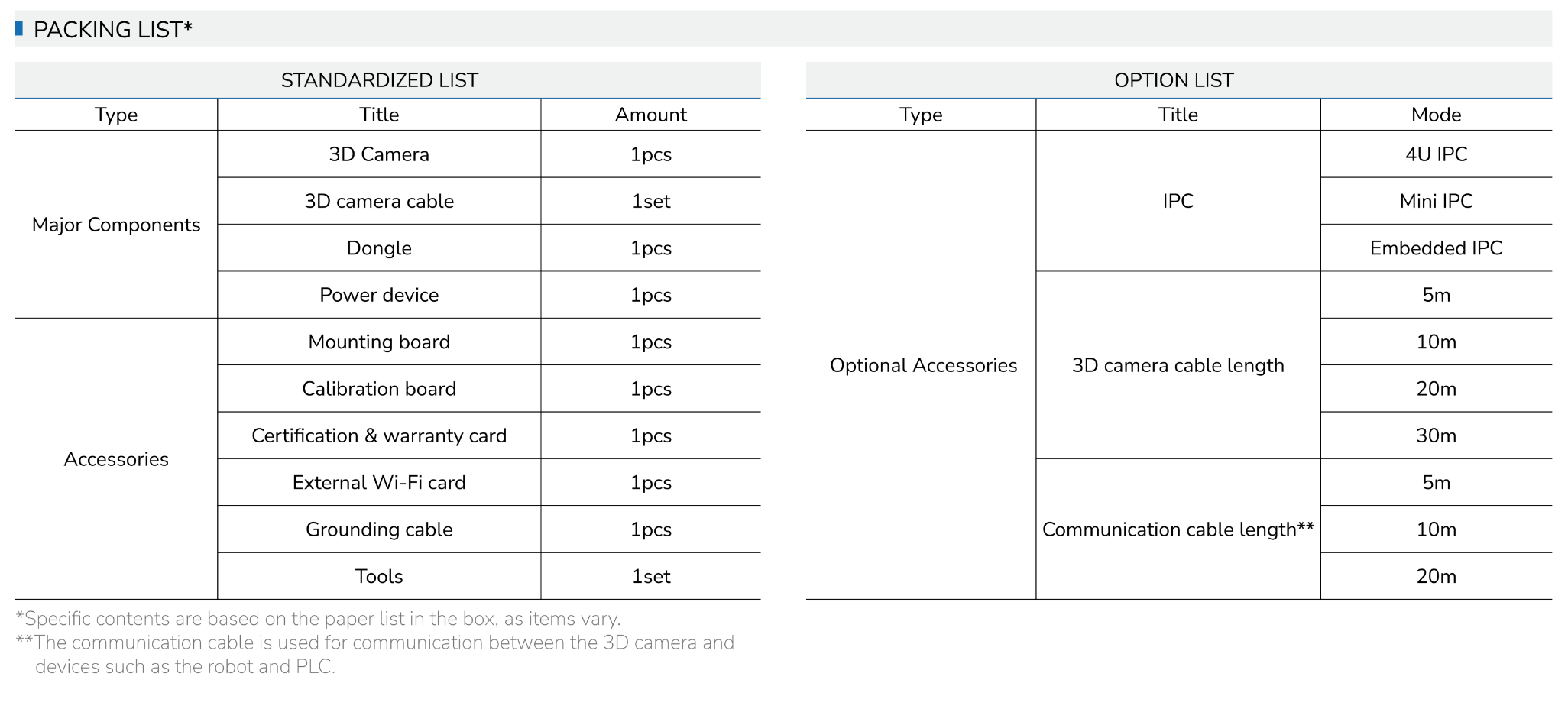Click the Embedded IPC mode cell
Screen dimensions: 1568x709
click(1435, 248)
